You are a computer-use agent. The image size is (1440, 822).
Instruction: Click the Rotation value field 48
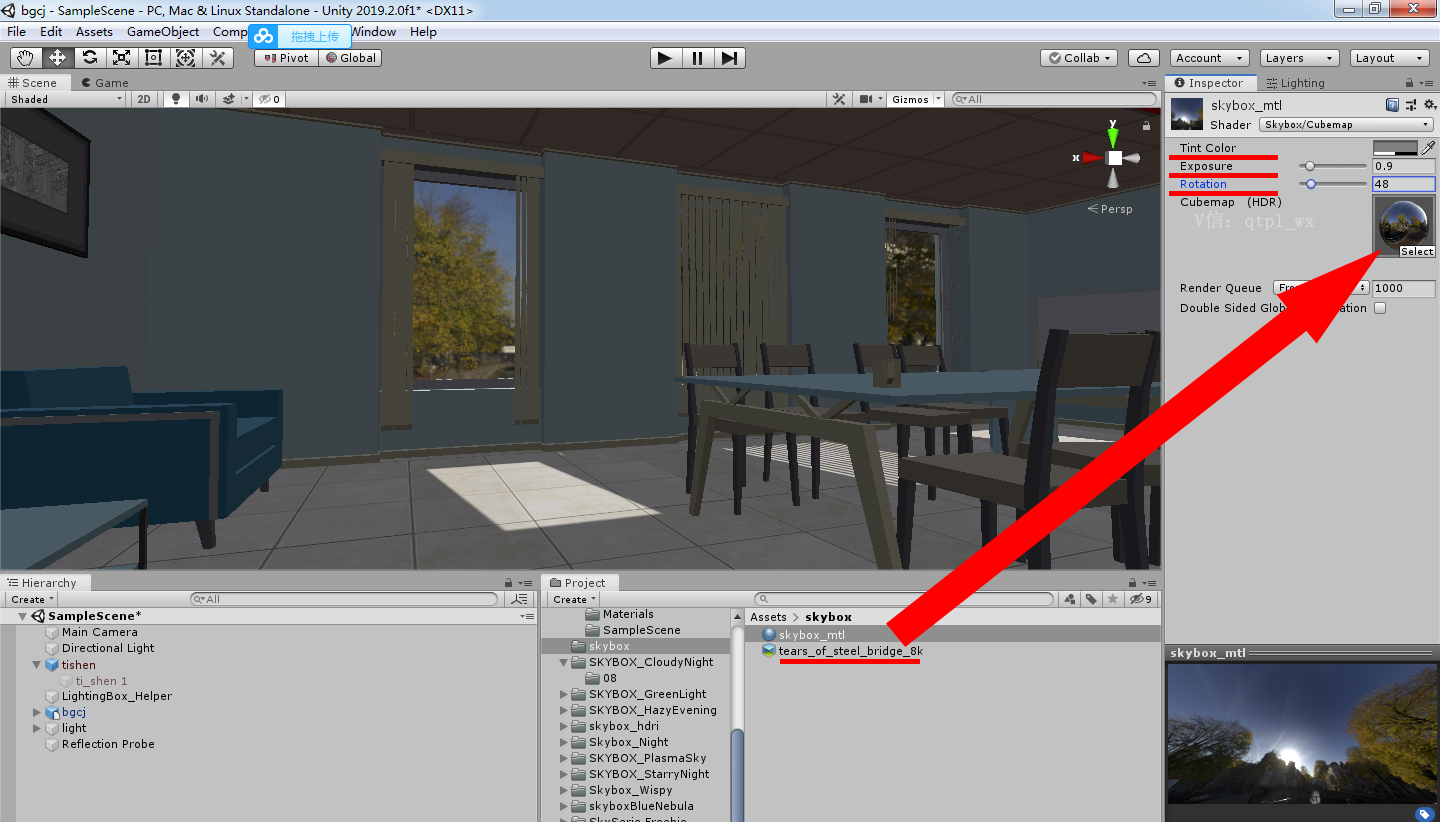(1404, 184)
